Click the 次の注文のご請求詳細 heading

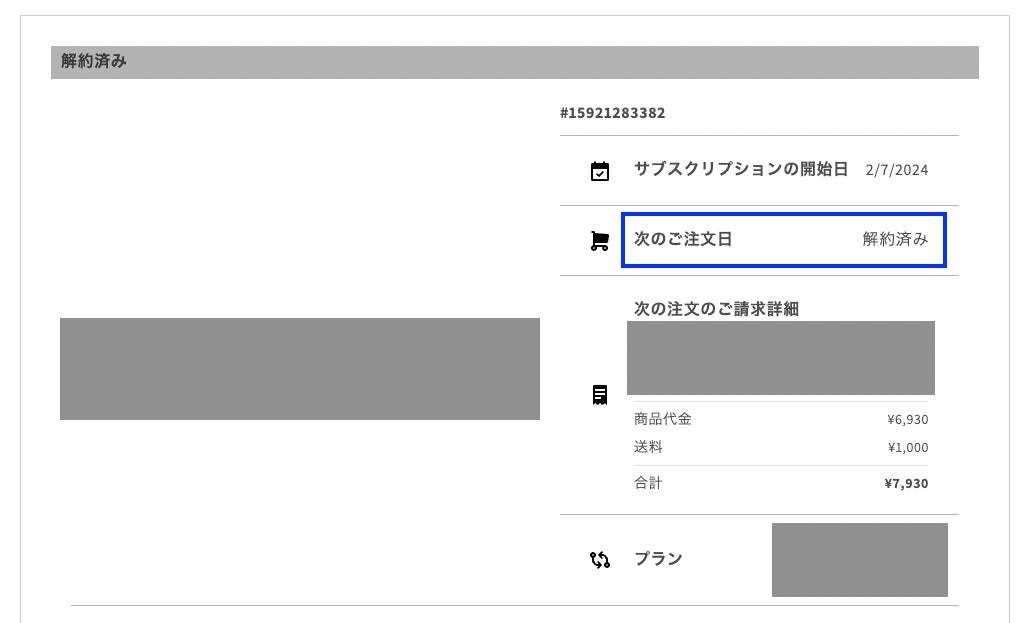pos(716,309)
